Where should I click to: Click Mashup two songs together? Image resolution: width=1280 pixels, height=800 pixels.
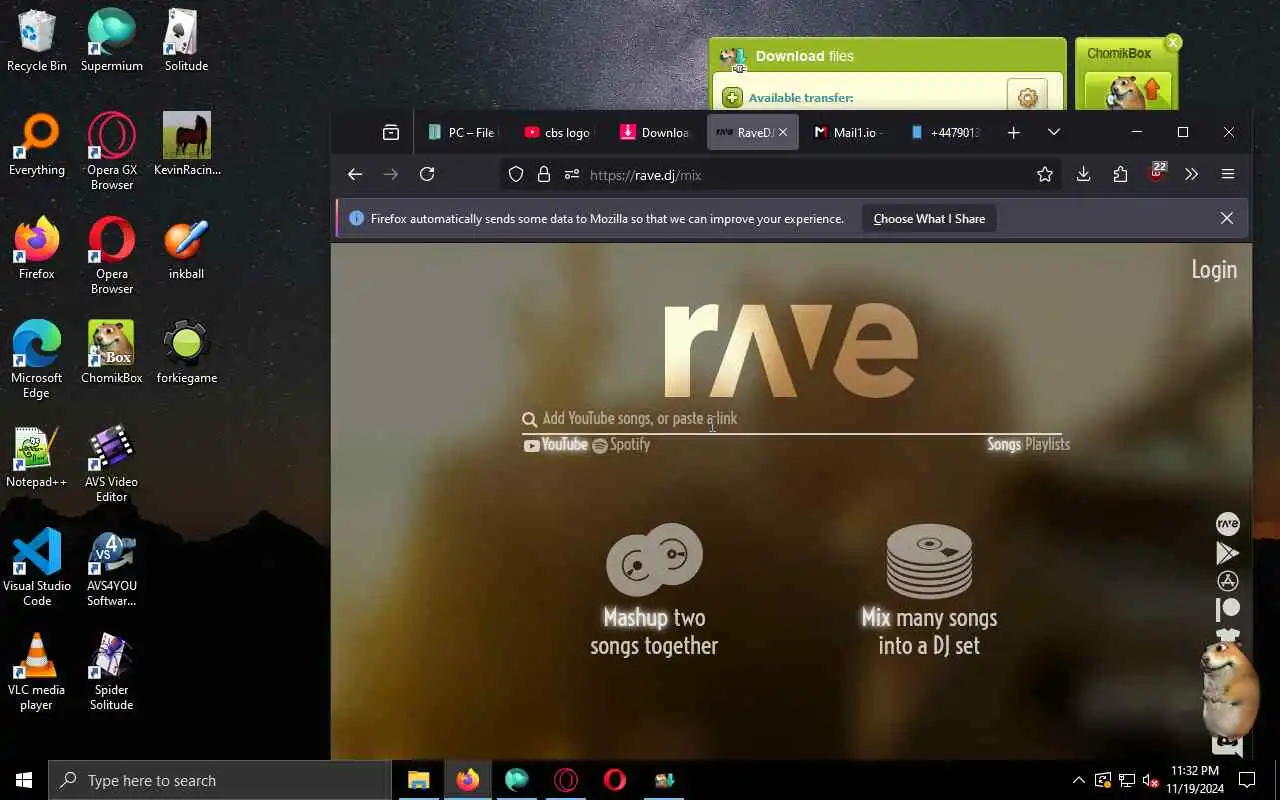654,632
